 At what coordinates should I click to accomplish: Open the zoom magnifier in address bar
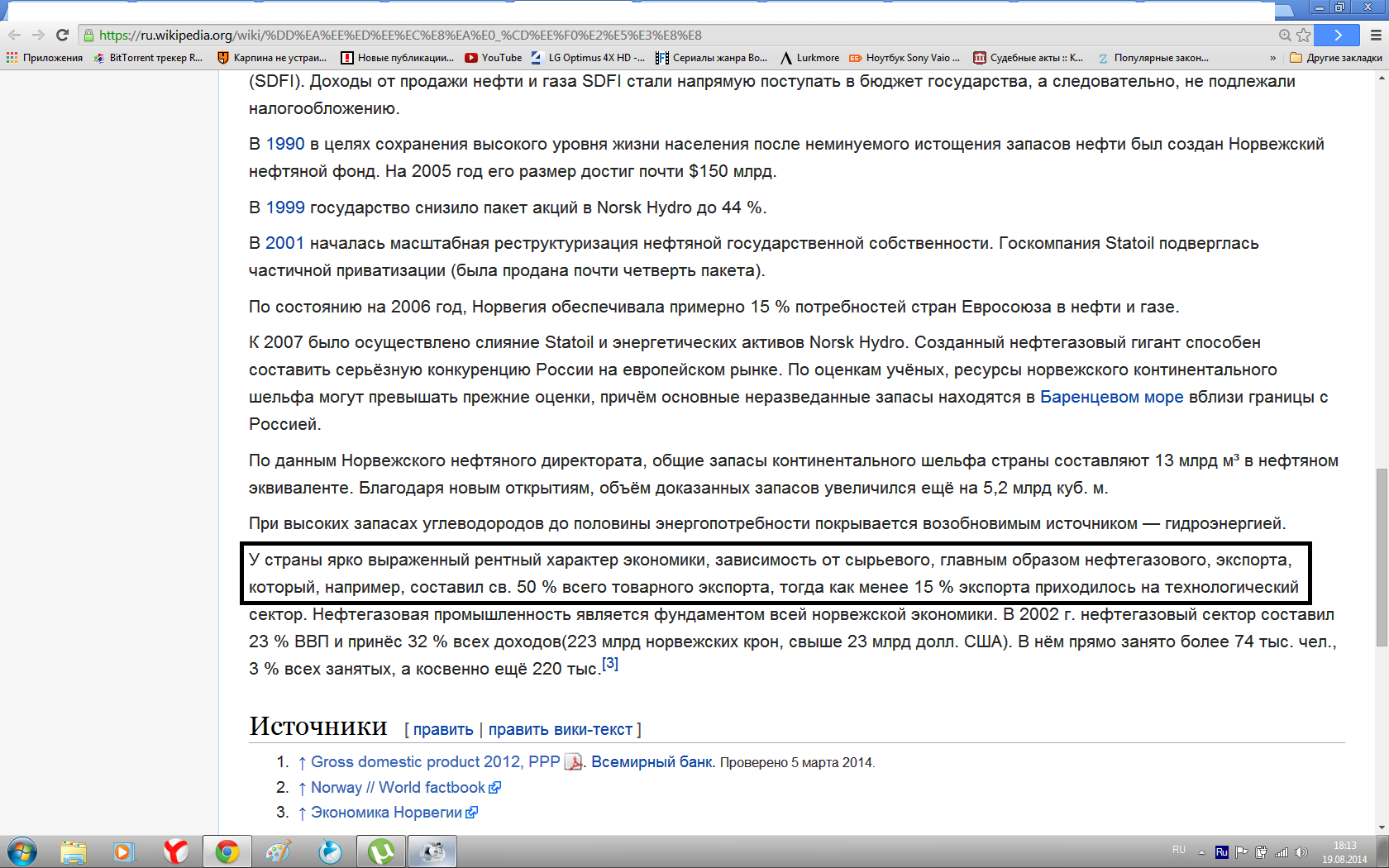pyautogui.click(x=1285, y=35)
